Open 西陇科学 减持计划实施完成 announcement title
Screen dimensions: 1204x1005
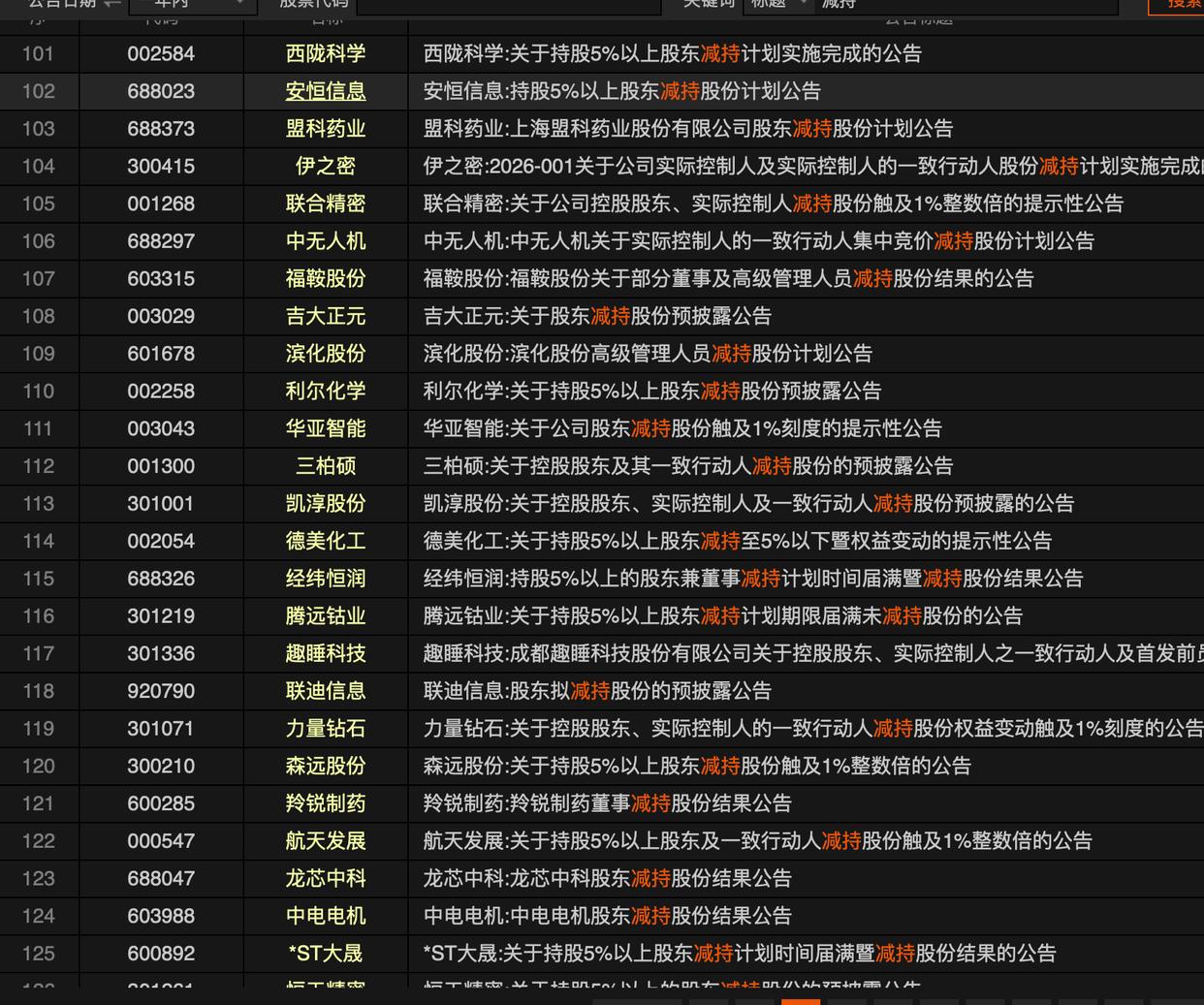point(672,54)
